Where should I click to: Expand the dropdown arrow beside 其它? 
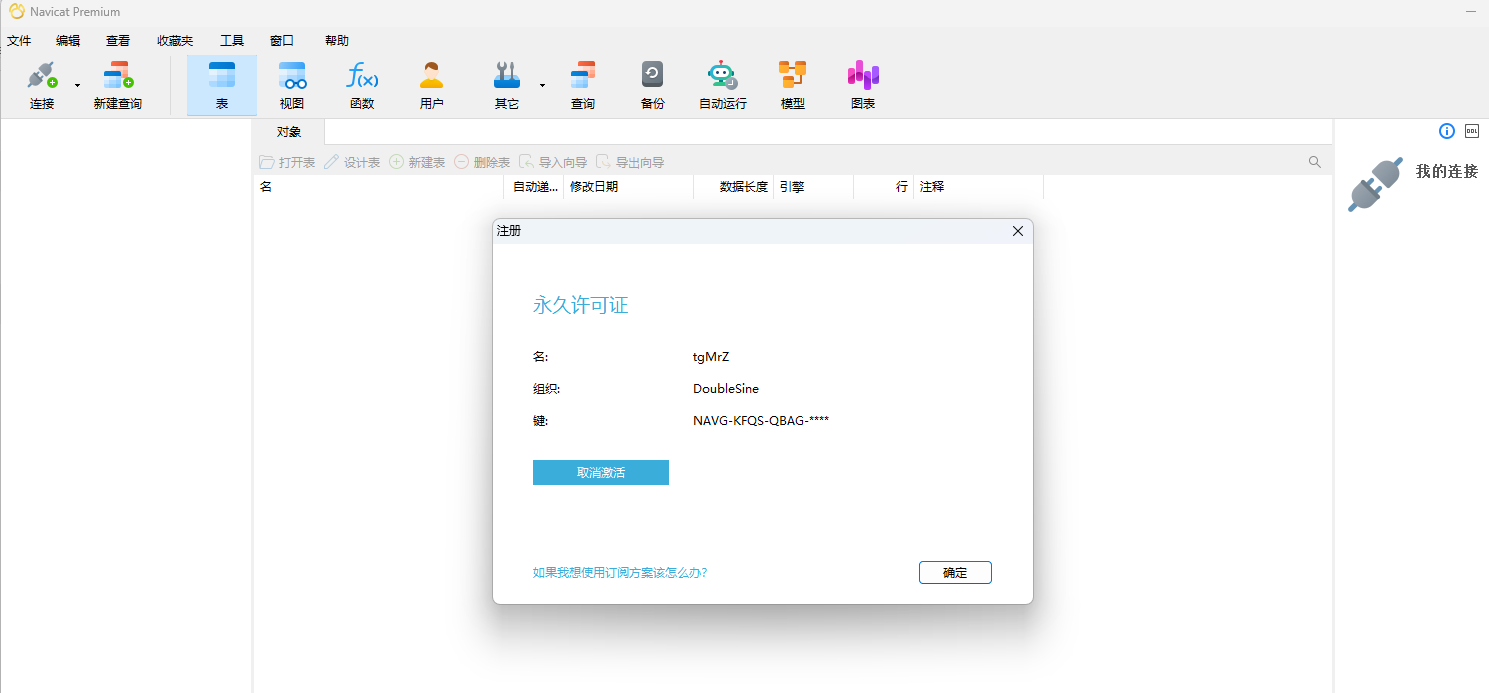click(542, 86)
